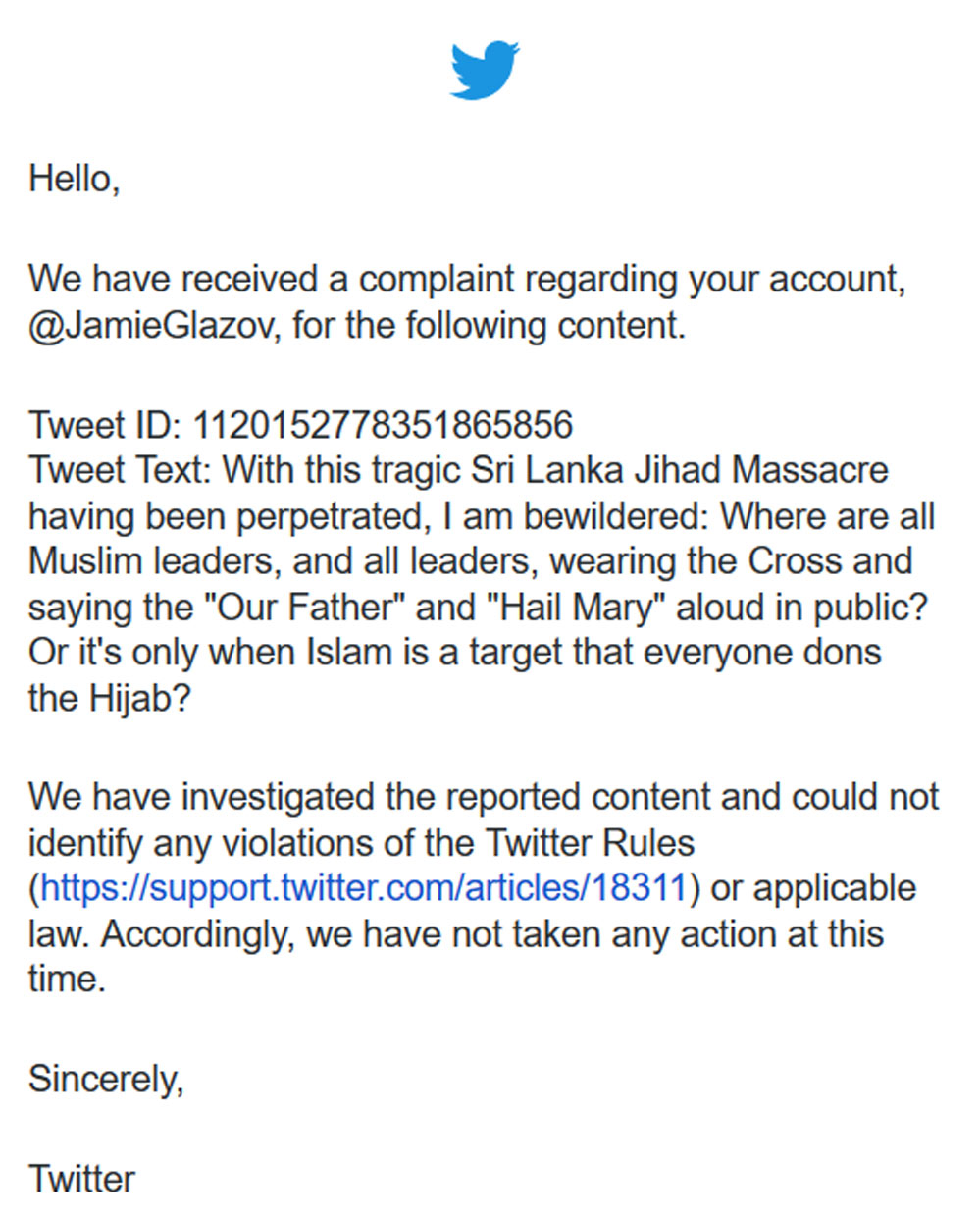Click the 'Tweet ID:' label
The height and width of the screenshot is (1218, 980).
[x=105, y=425]
